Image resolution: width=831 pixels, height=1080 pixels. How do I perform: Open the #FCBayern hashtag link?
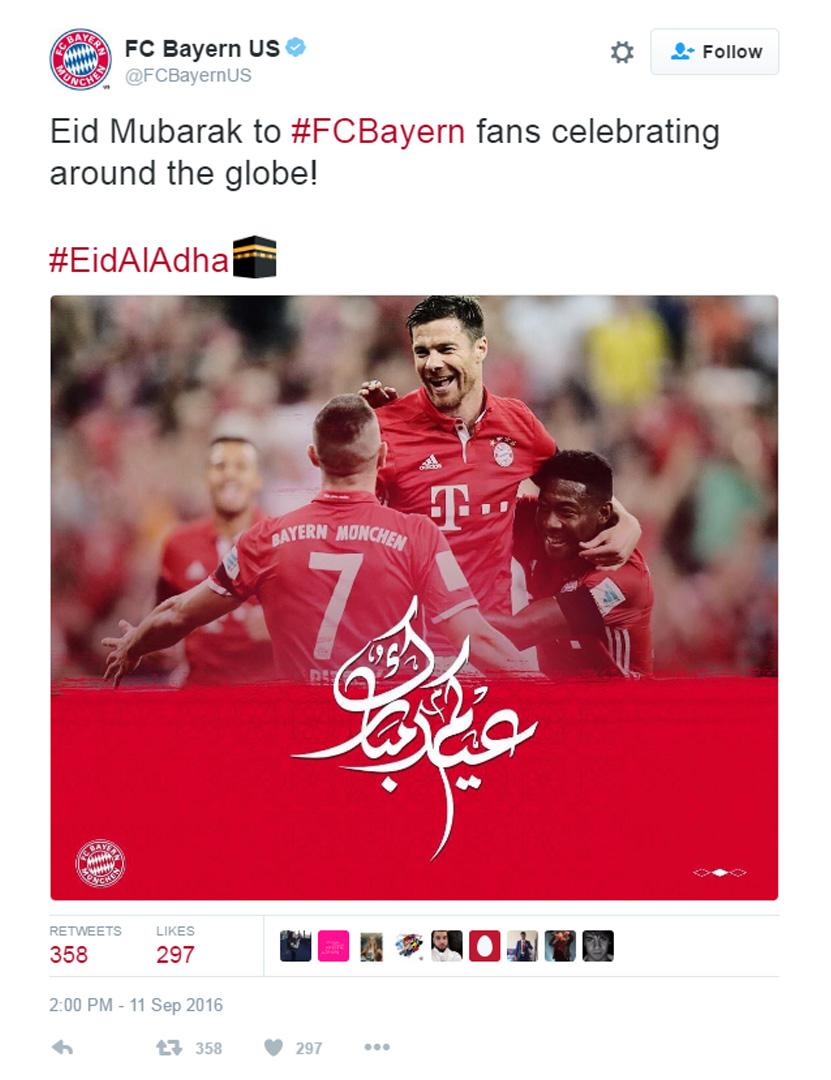[378, 132]
